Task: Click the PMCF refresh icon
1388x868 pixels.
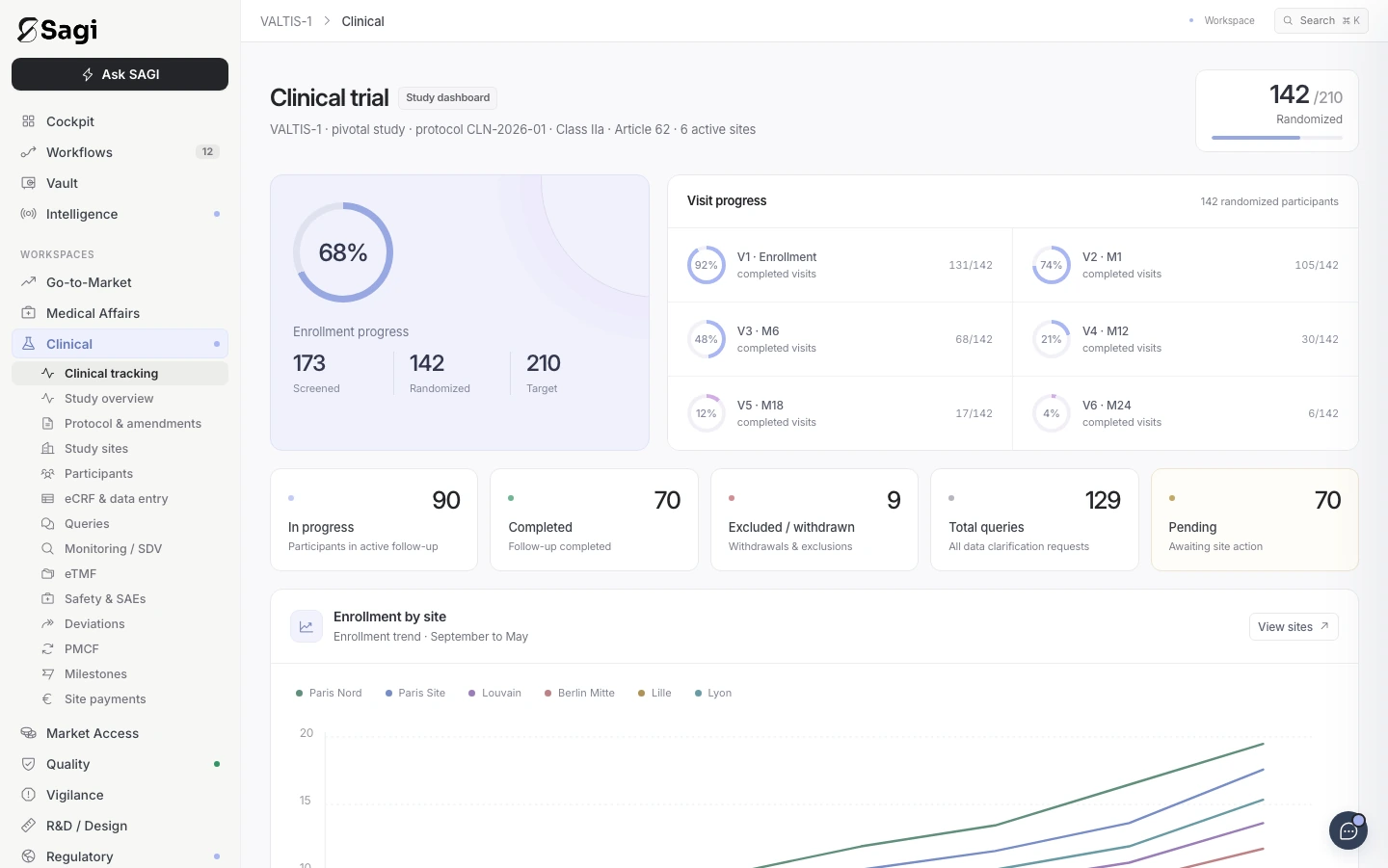Action: coord(47,648)
